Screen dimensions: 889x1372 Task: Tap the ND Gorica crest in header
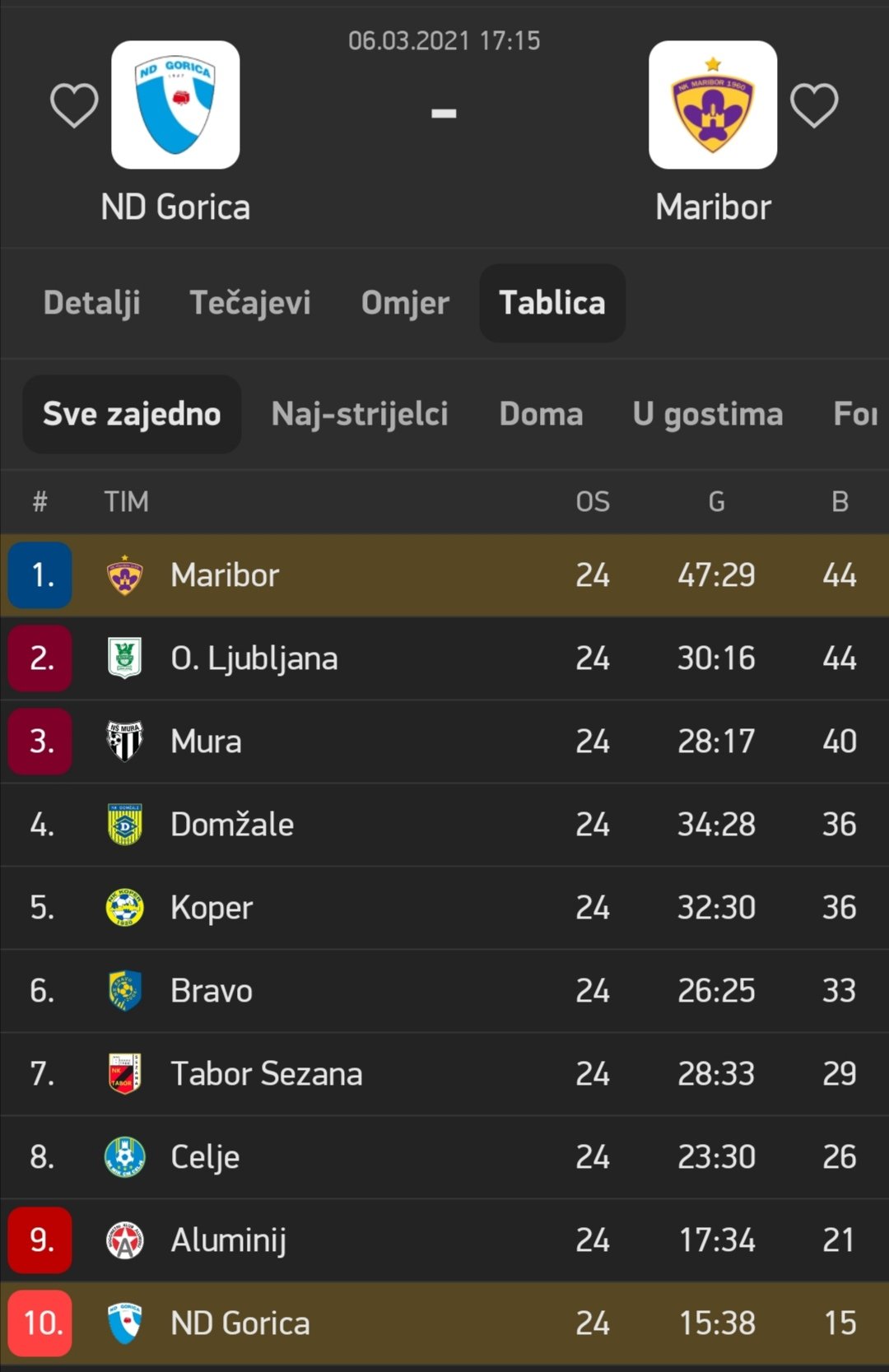(x=175, y=105)
